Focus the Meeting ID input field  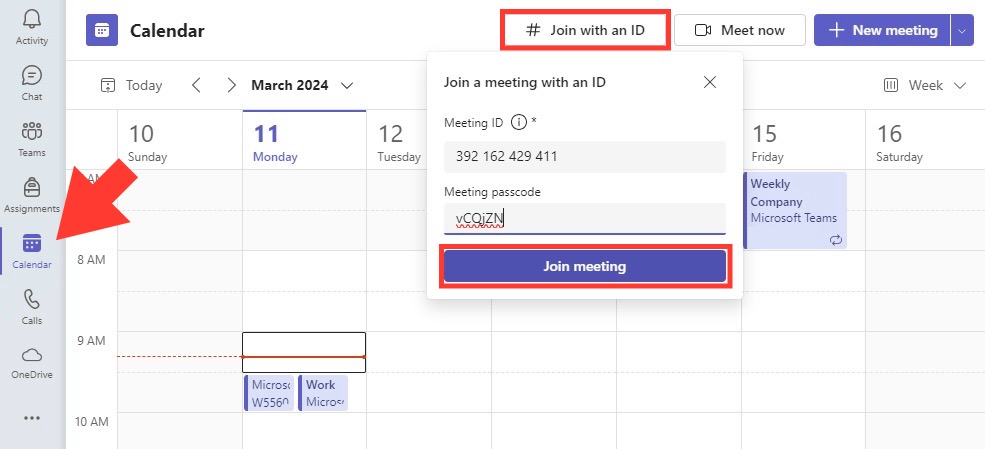coord(585,156)
